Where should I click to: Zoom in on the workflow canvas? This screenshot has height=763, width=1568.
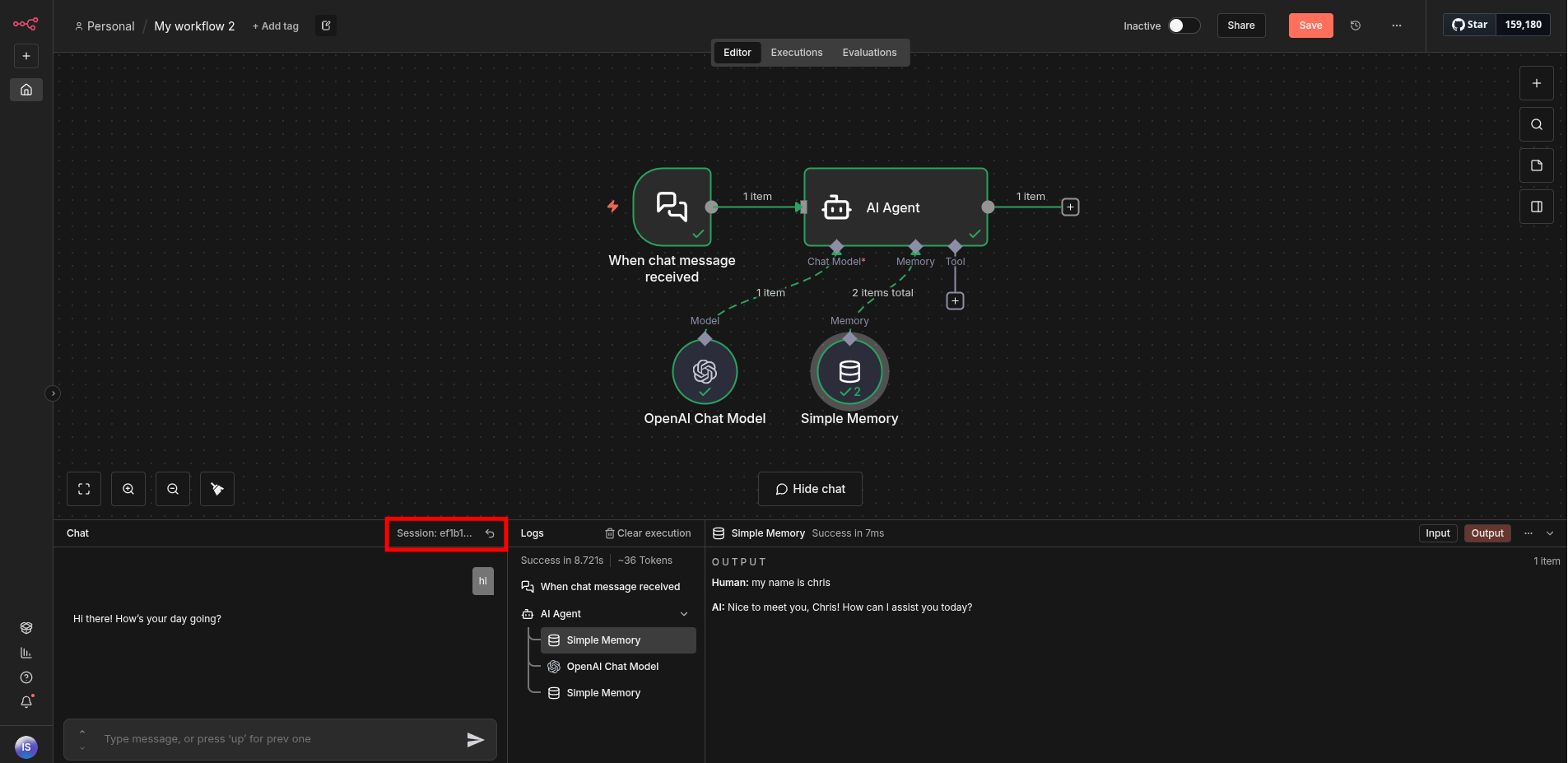pyautogui.click(x=128, y=489)
